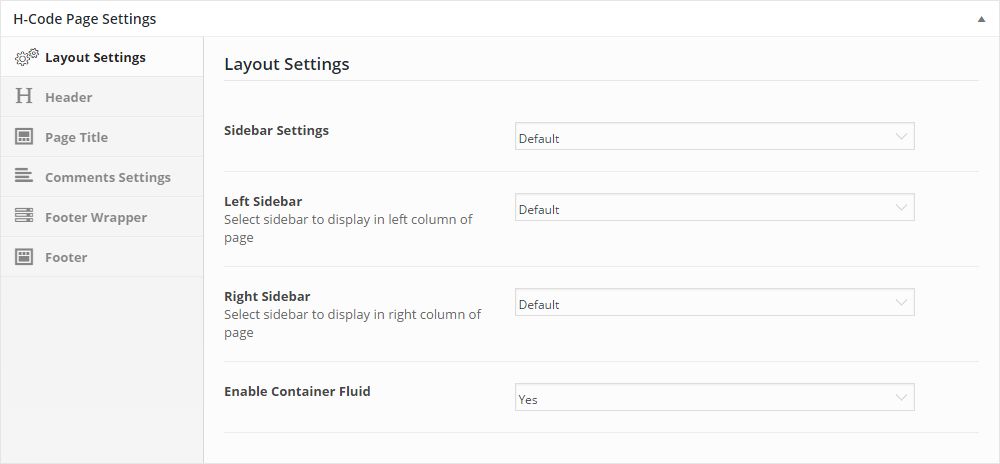Image resolution: width=1000 pixels, height=464 pixels.
Task: Open the Left Sidebar dropdown
Action: pos(714,207)
